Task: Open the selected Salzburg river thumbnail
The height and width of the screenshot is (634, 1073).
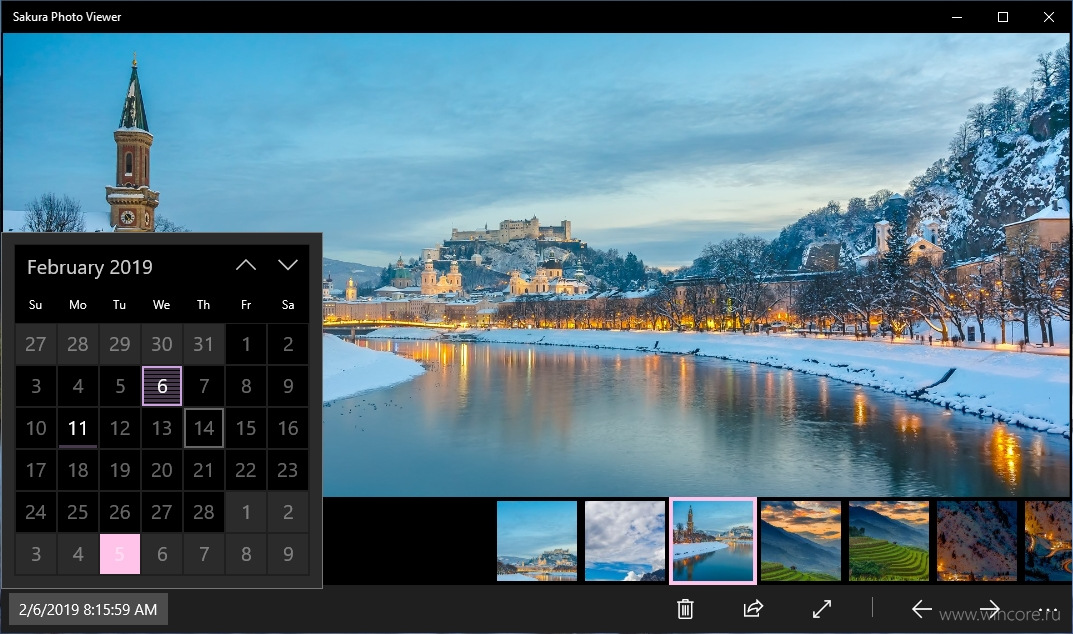Action: point(713,541)
